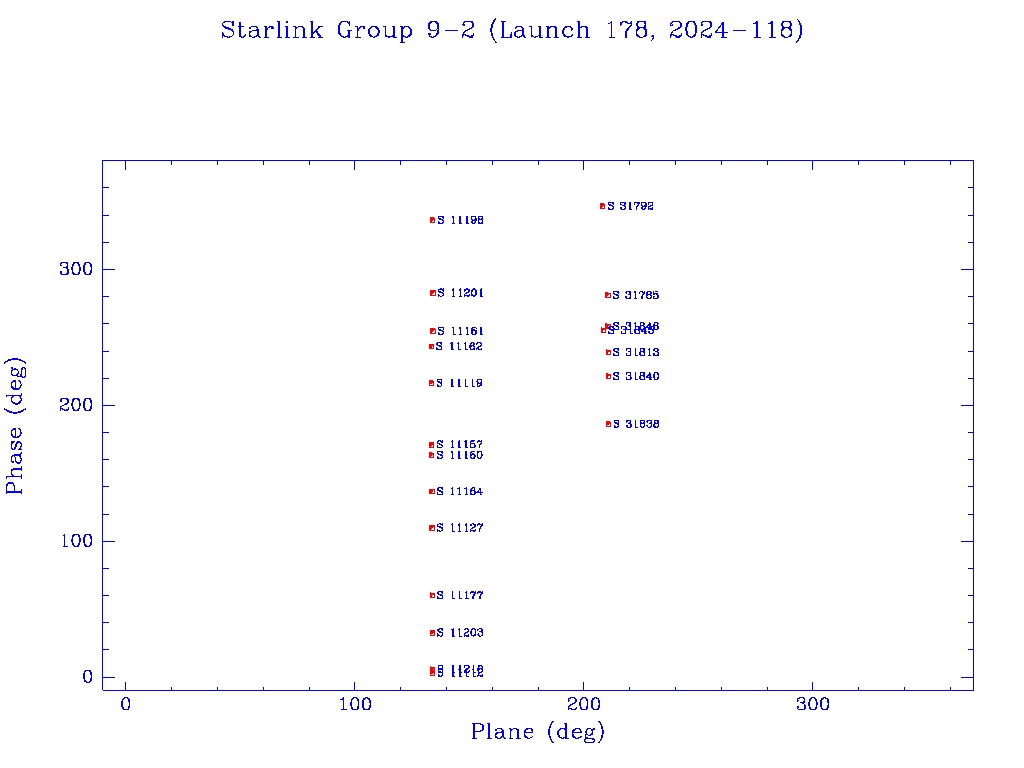Click the 300 tick on Plane axis

[x=813, y=704]
